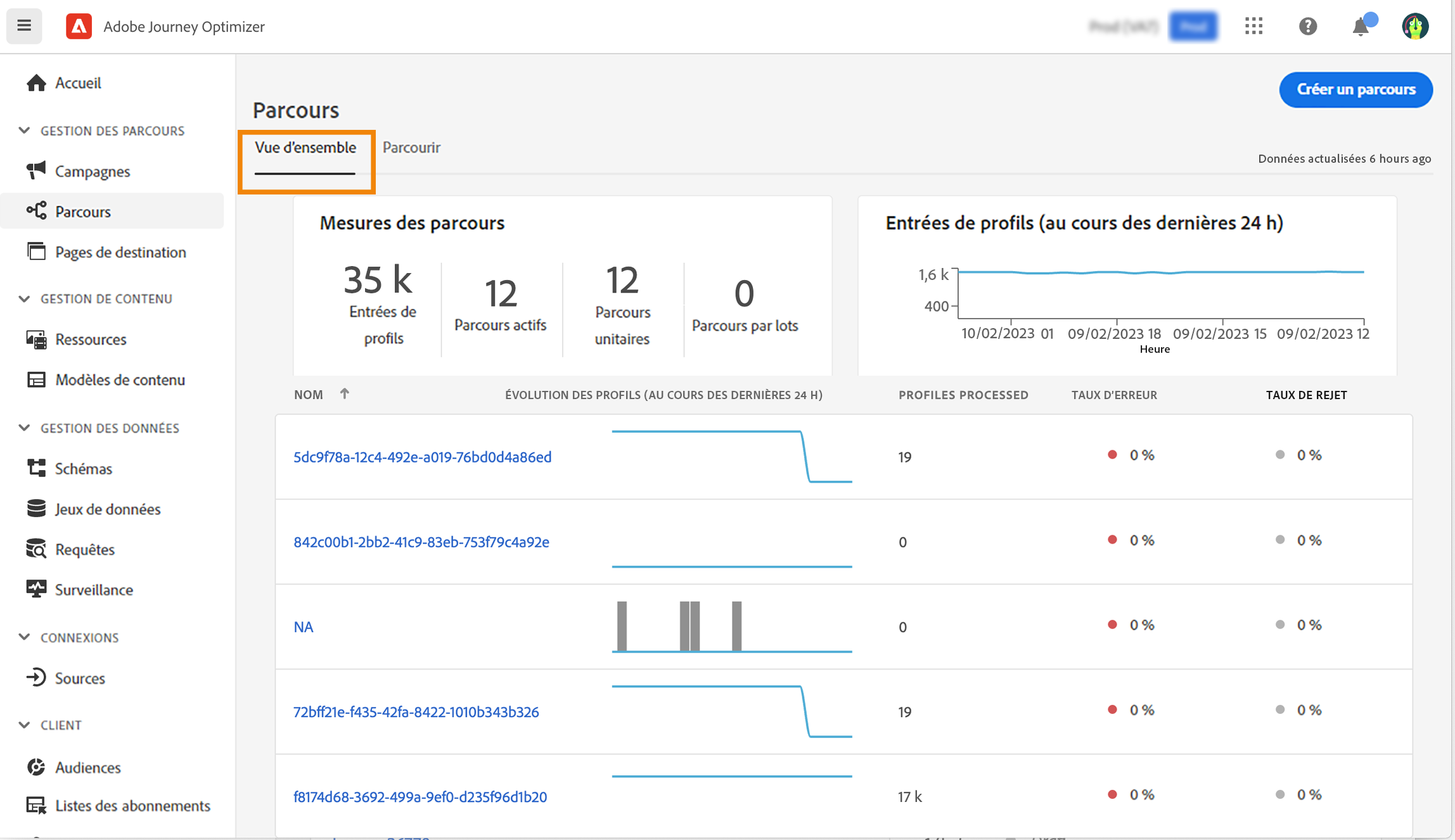
Task: Collapse the Gestion de contenu section
Action: click(24, 298)
